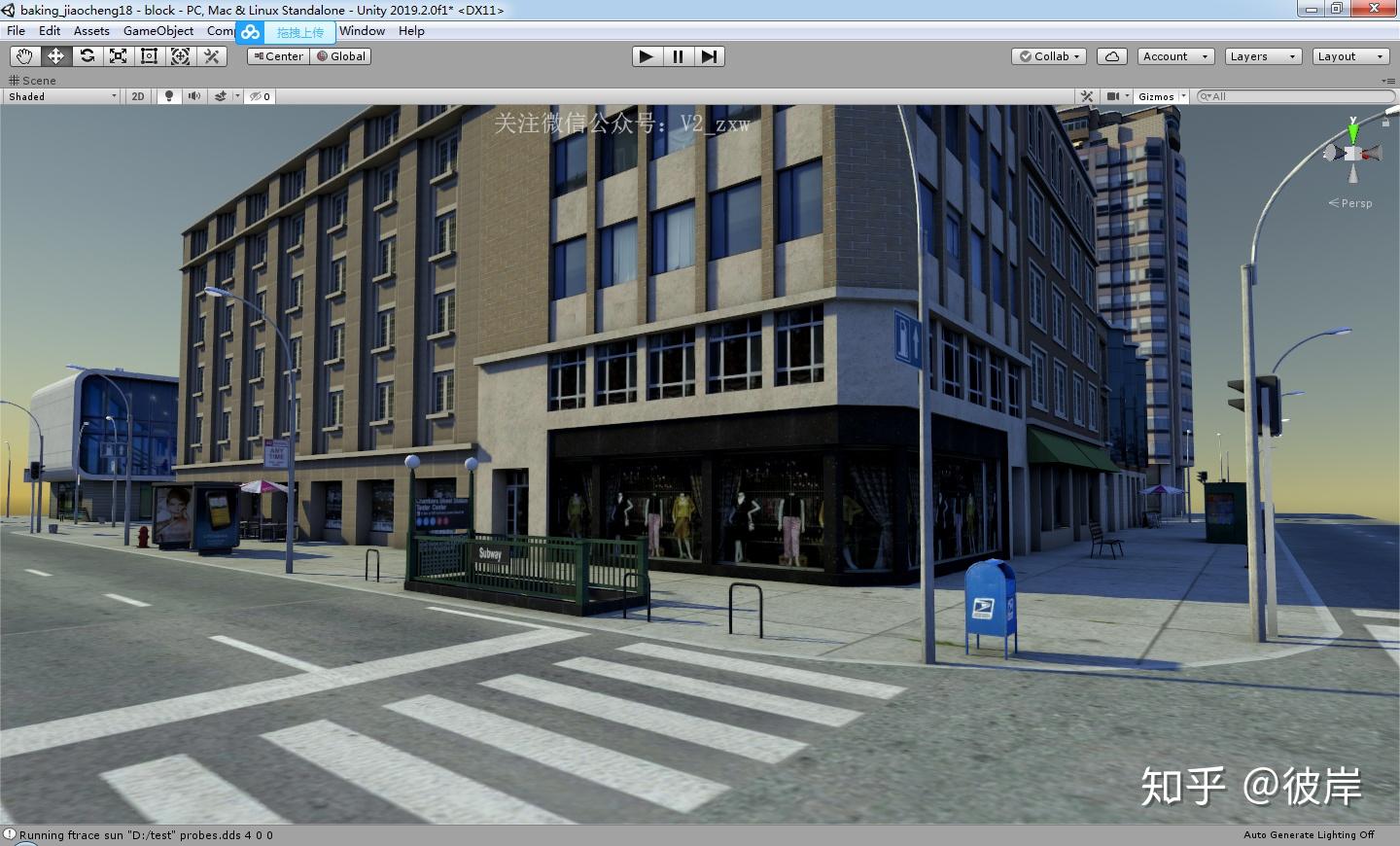Screen dimensions: 1400x846
Task: Toggle scene lighting with the bulb icon
Action: 169,96
